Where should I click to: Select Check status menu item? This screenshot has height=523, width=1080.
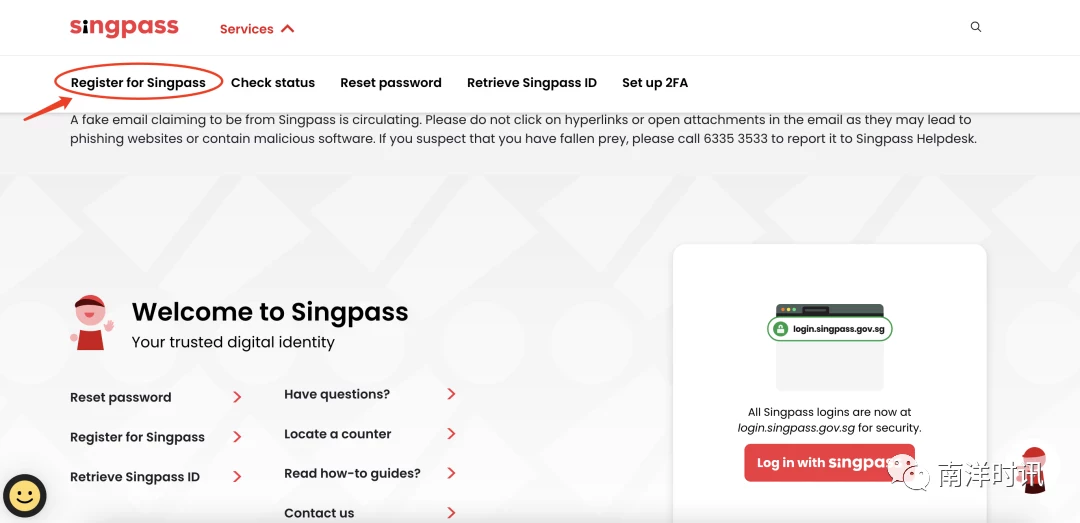point(273,83)
